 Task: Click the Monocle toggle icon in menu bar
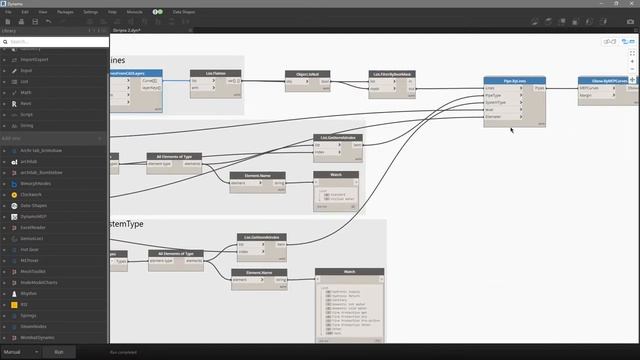pos(158,12)
